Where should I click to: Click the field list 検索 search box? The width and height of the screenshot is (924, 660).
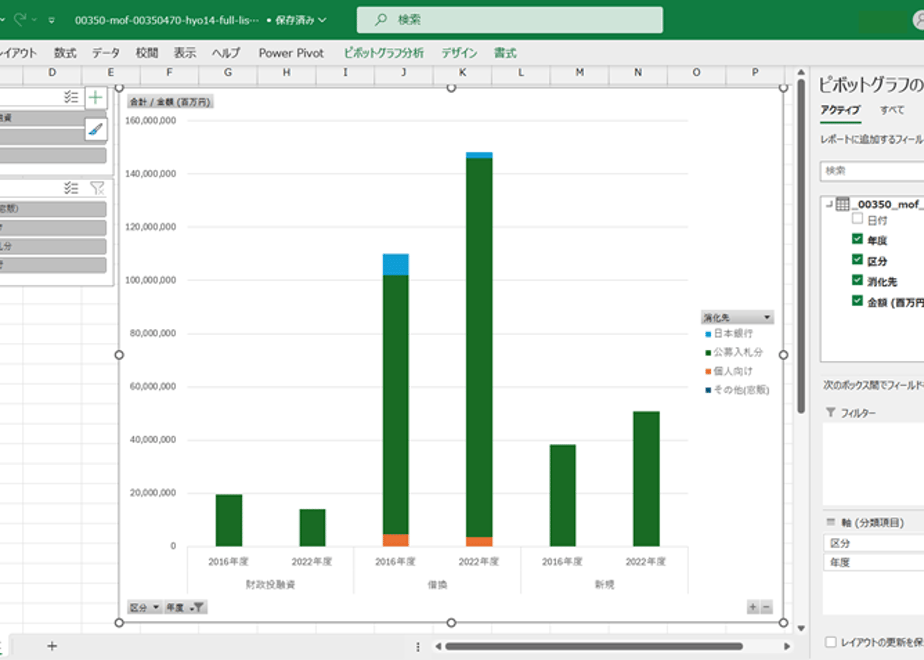coord(872,171)
